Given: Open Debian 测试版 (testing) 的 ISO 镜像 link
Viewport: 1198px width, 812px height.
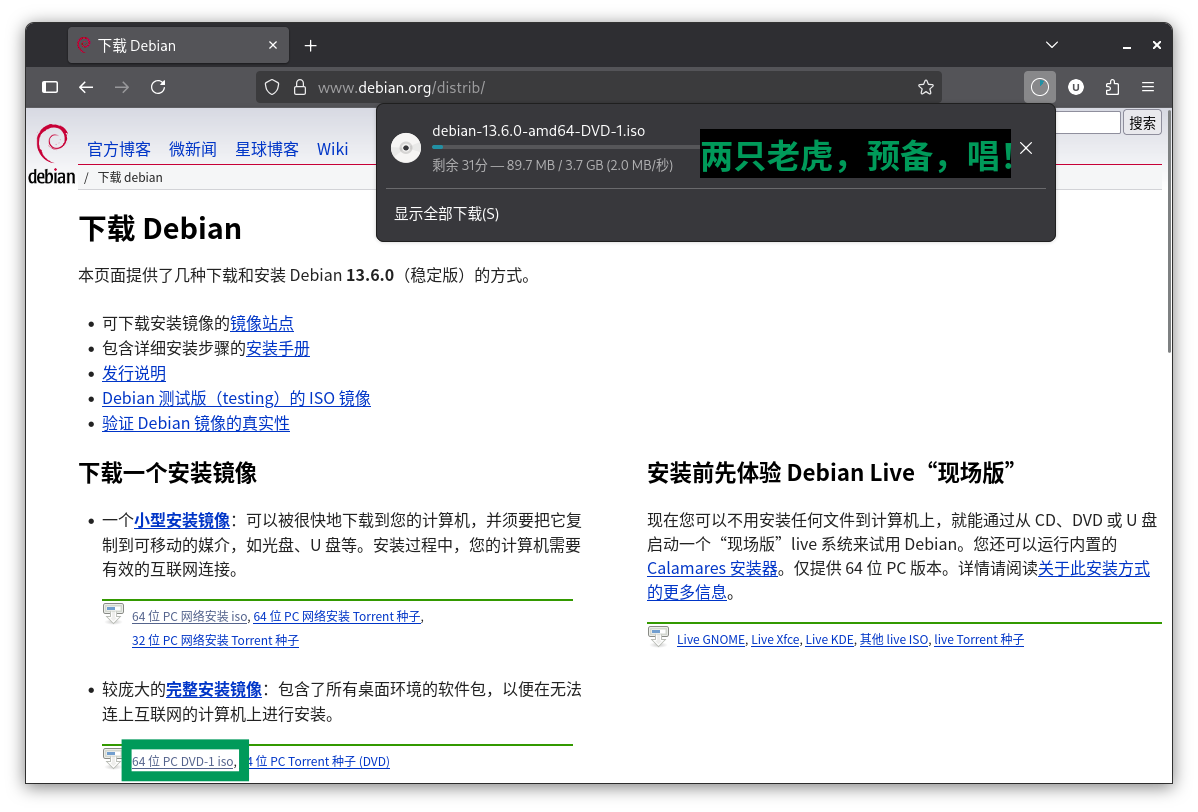Looking at the screenshot, I should (236, 398).
